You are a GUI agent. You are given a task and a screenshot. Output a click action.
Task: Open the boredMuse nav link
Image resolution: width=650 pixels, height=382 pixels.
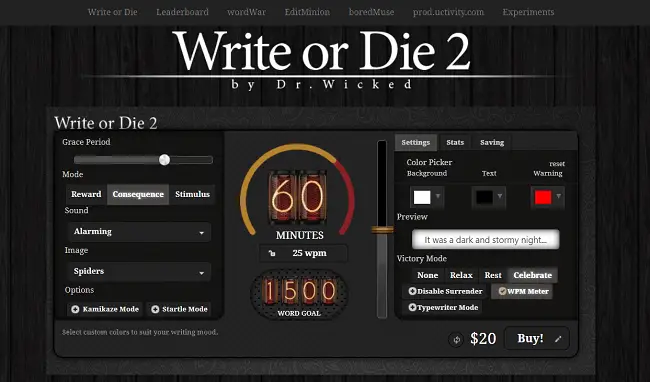point(371,12)
